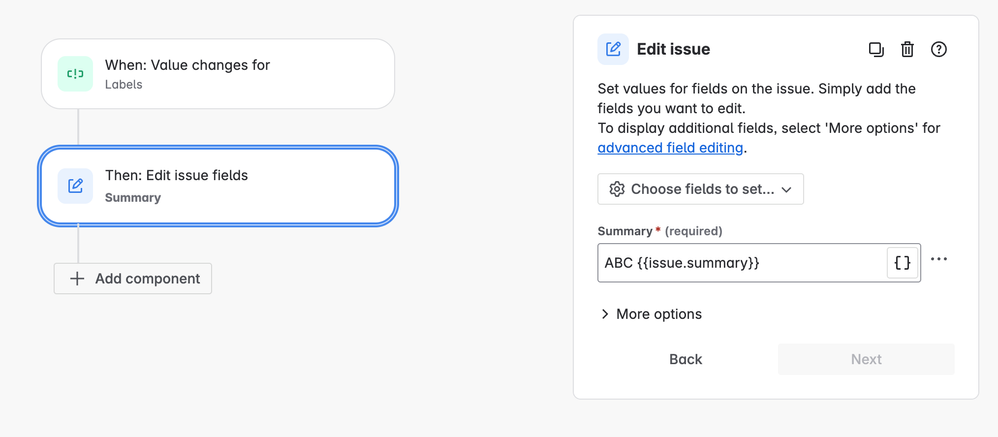
Task: Expand the More options section
Action: tap(651, 314)
